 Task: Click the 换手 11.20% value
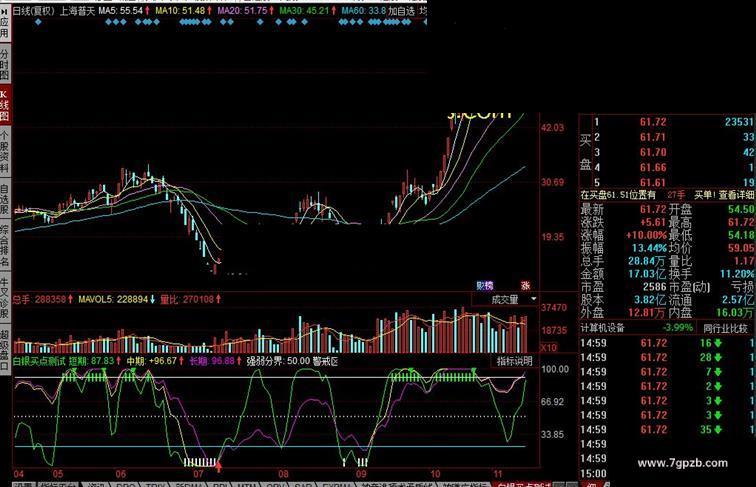(738, 274)
